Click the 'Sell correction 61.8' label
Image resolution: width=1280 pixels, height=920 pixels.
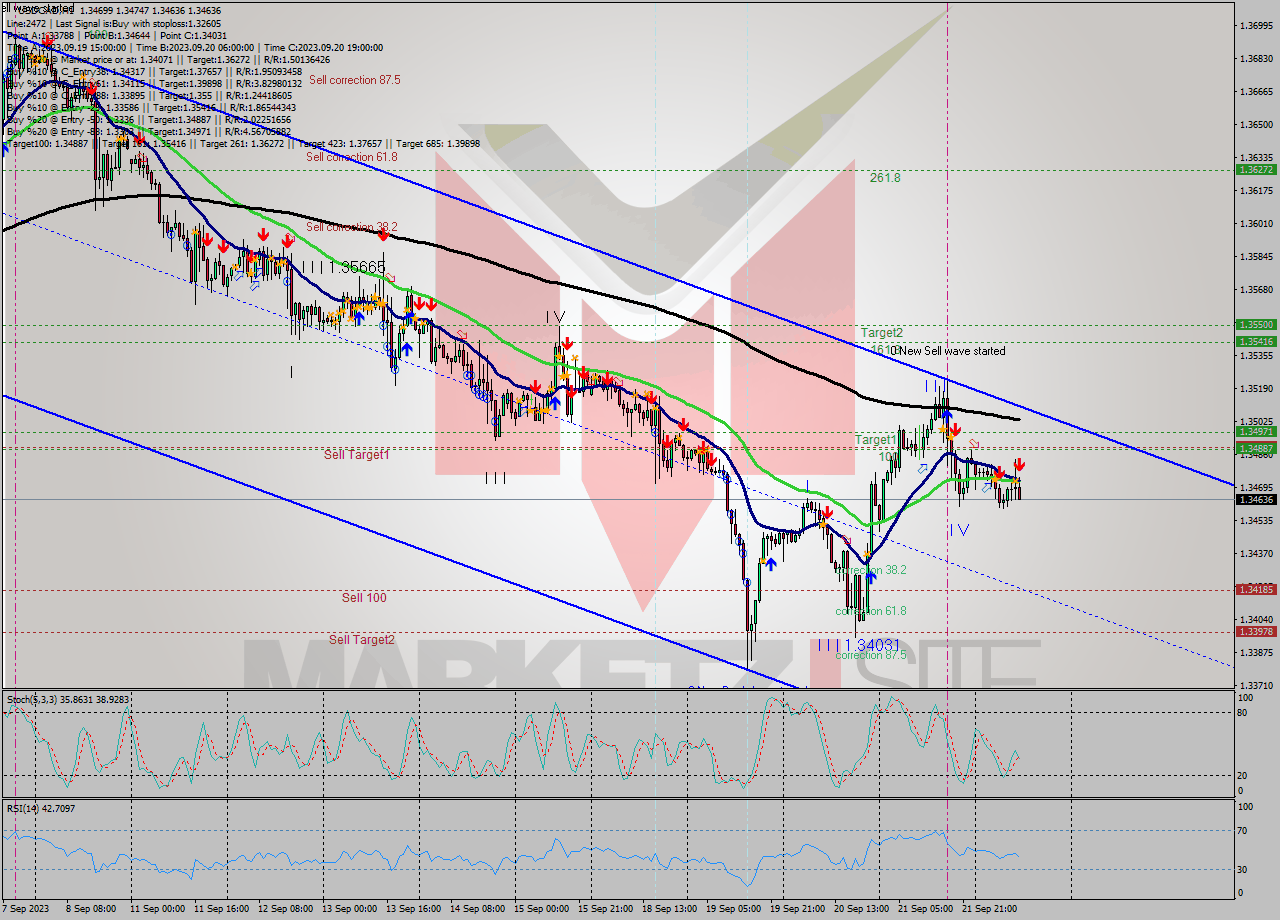[x=352, y=157]
